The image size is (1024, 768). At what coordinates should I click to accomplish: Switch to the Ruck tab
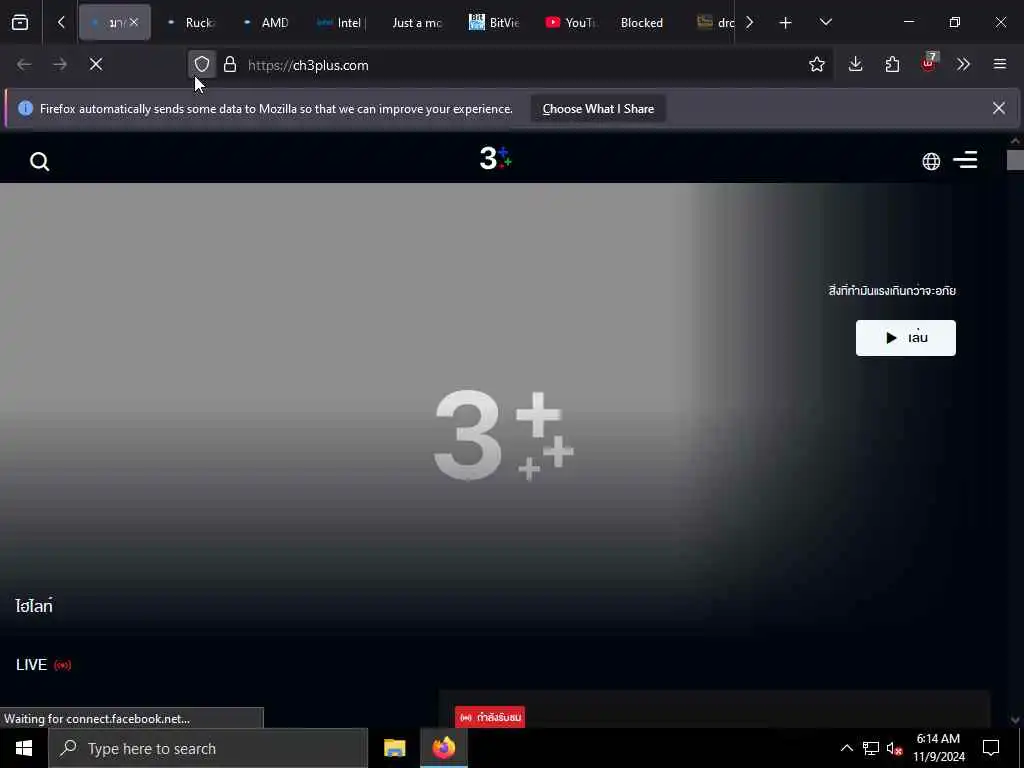(x=191, y=23)
